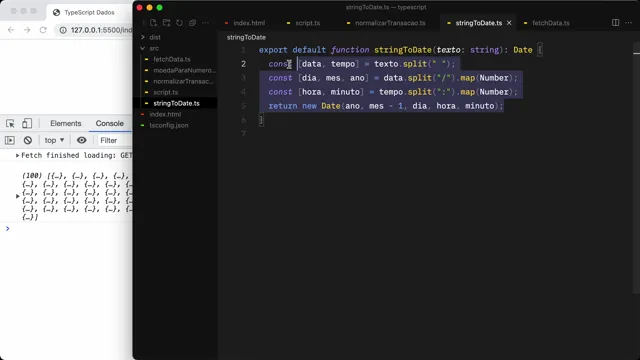Expand the logged array of 100 objects

tap(18, 196)
